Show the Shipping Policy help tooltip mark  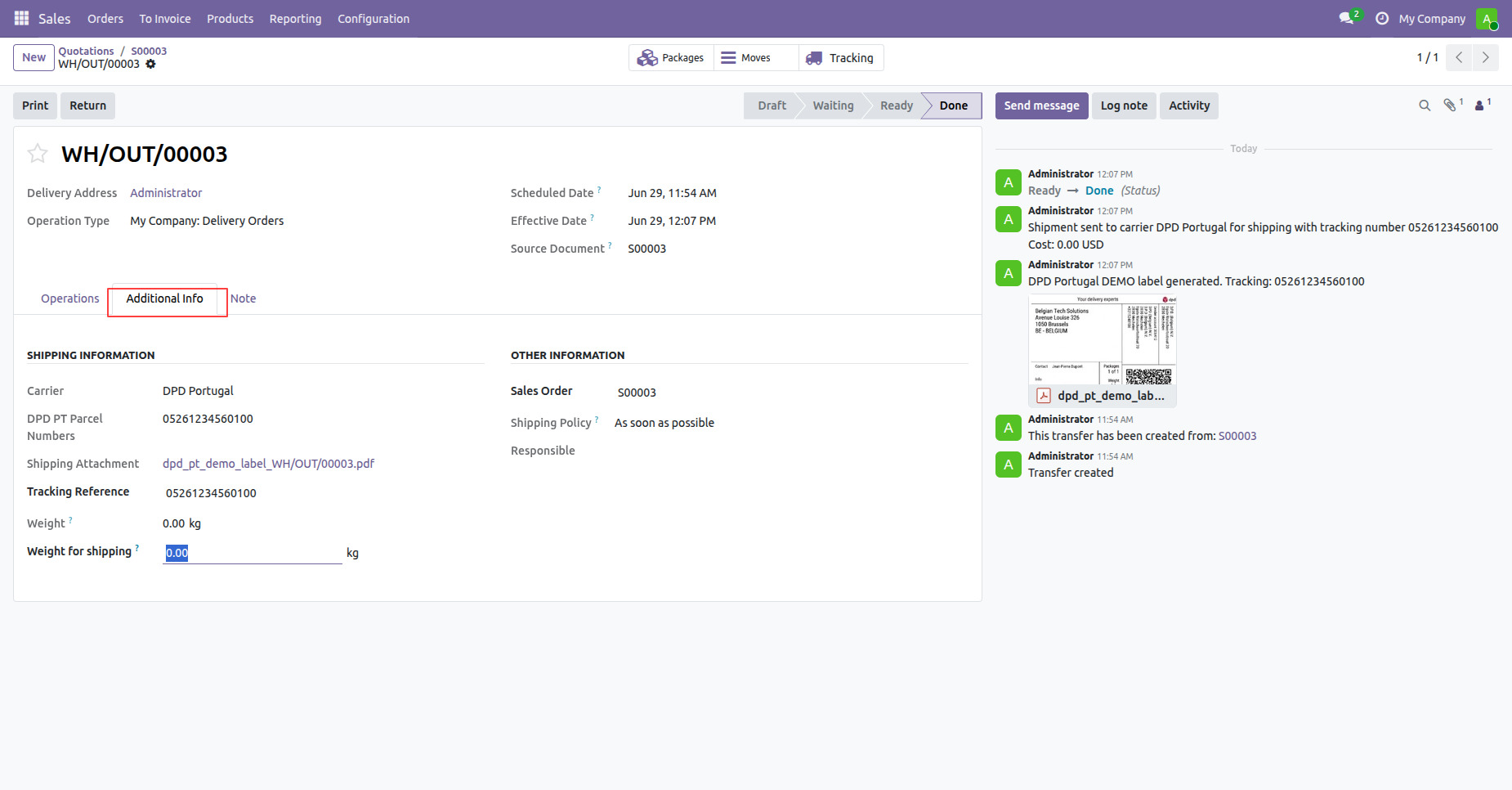coord(597,420)
